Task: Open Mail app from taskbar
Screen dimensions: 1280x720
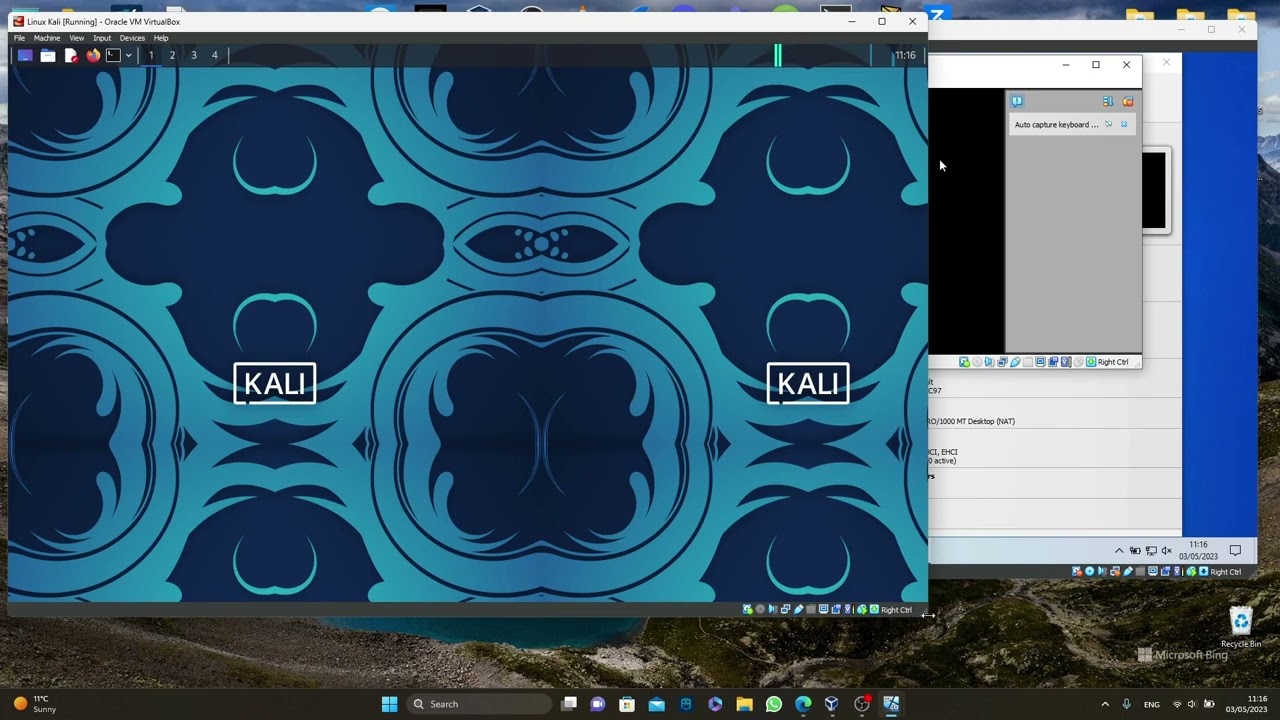Action: [656, 704]
